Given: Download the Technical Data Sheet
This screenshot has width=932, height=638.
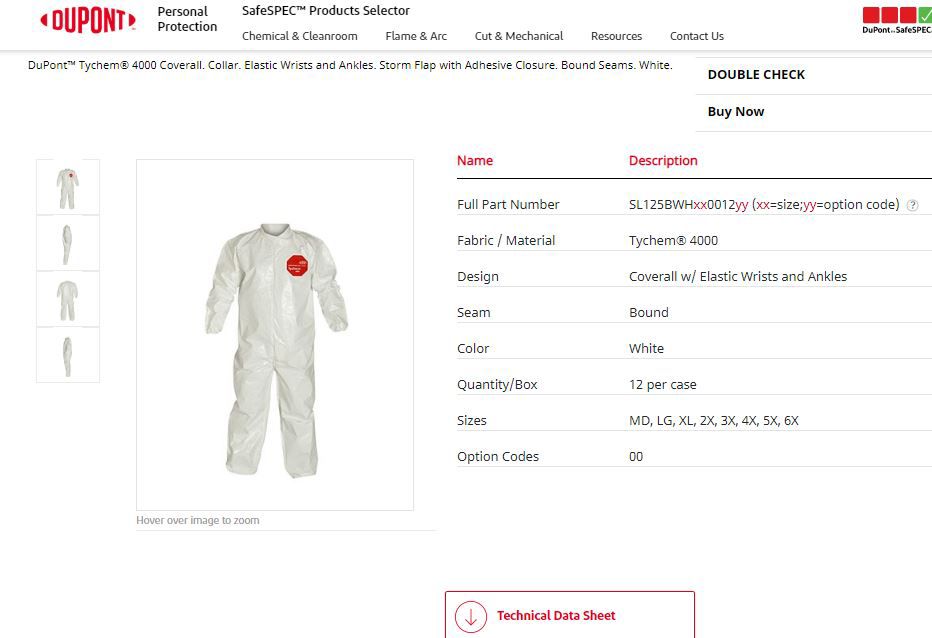Looking at the screenshot, I should (556, 616).
